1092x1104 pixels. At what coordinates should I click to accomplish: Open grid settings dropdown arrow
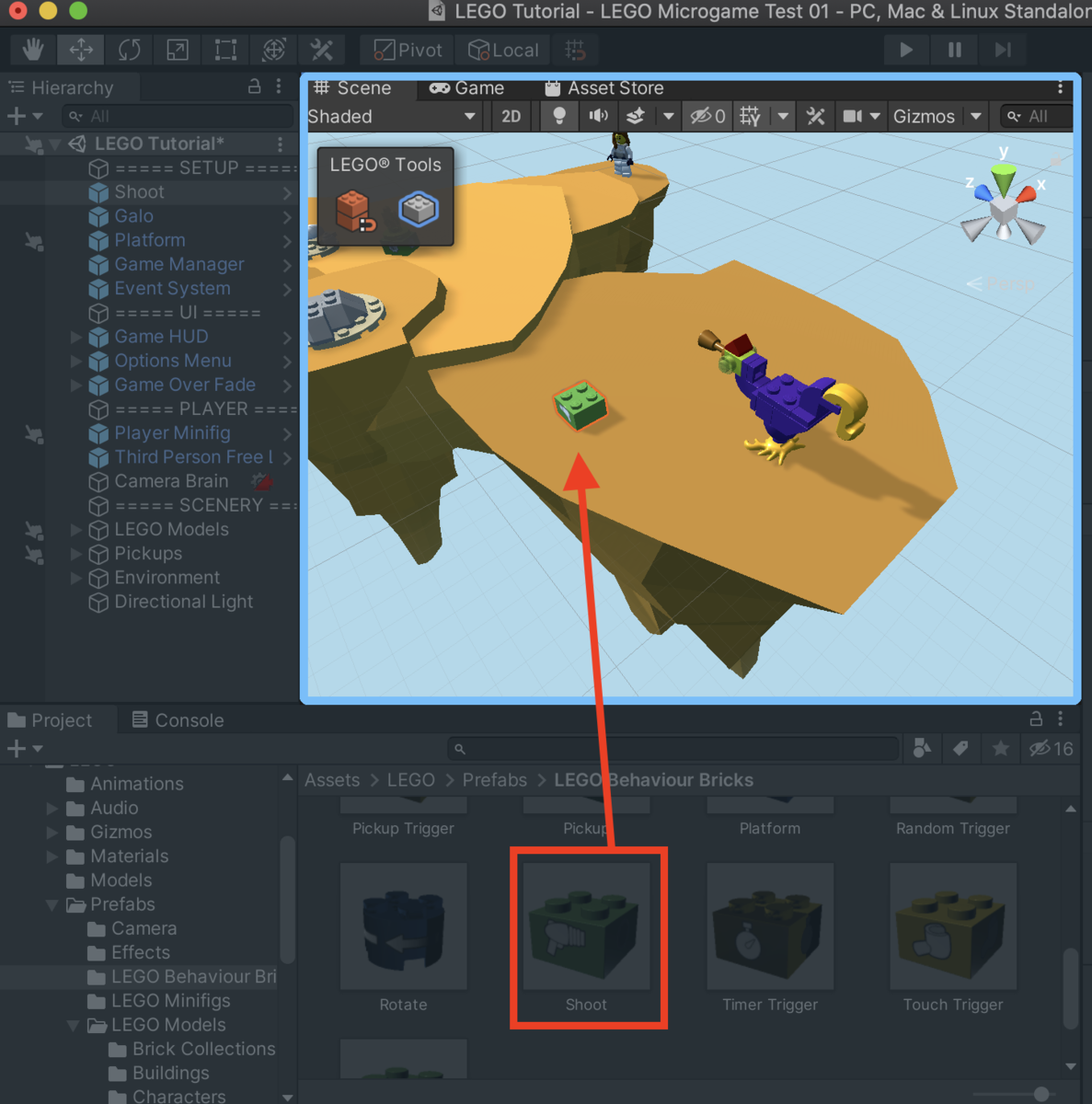click(x=783, y=116)
